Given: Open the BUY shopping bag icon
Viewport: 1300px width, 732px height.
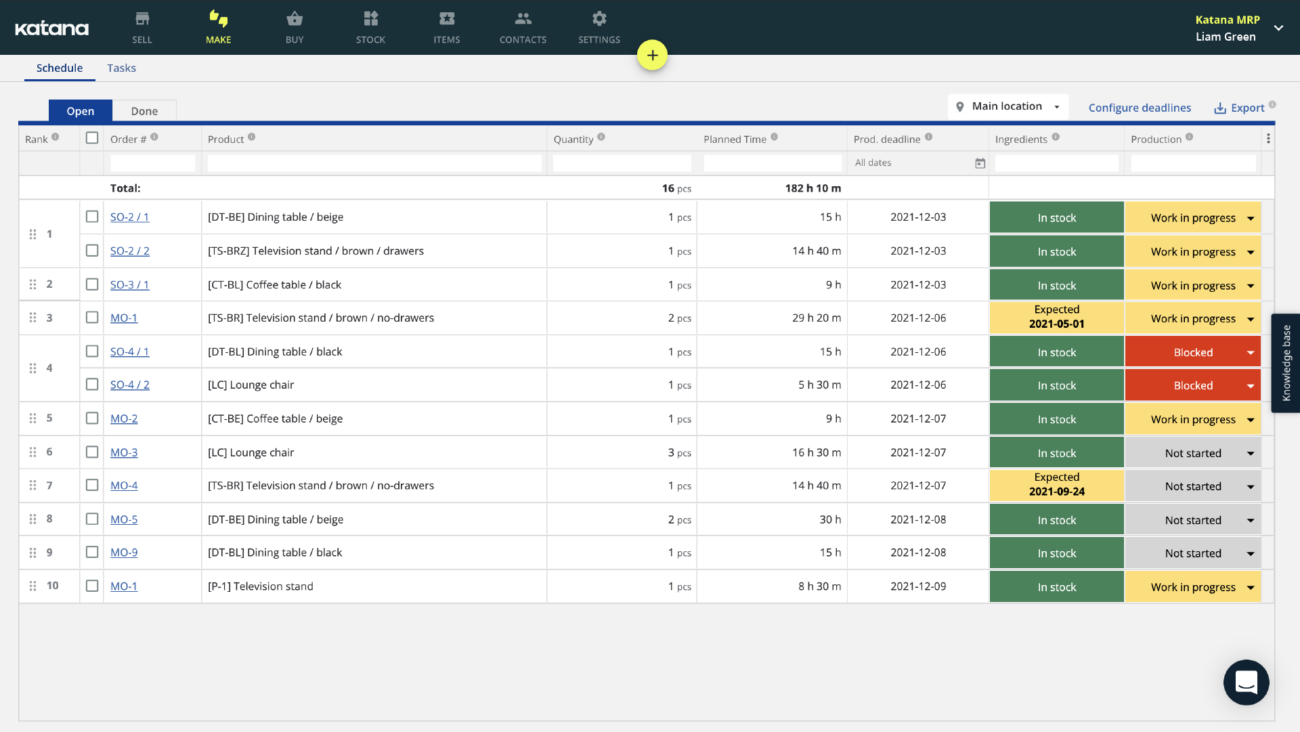Looking at the screenshot, I should click(x=294, y=26).
